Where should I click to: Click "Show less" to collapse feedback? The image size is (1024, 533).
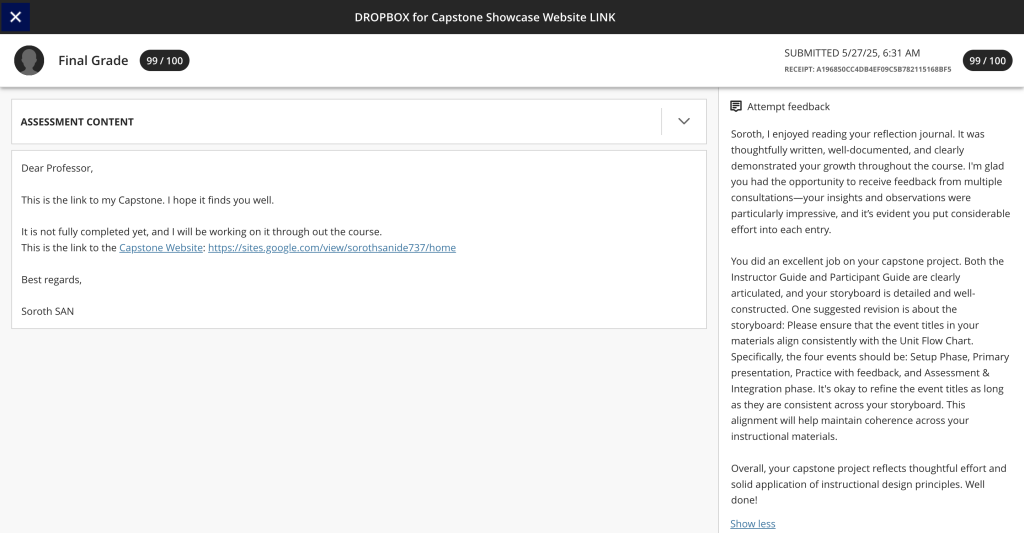(752, 524)
